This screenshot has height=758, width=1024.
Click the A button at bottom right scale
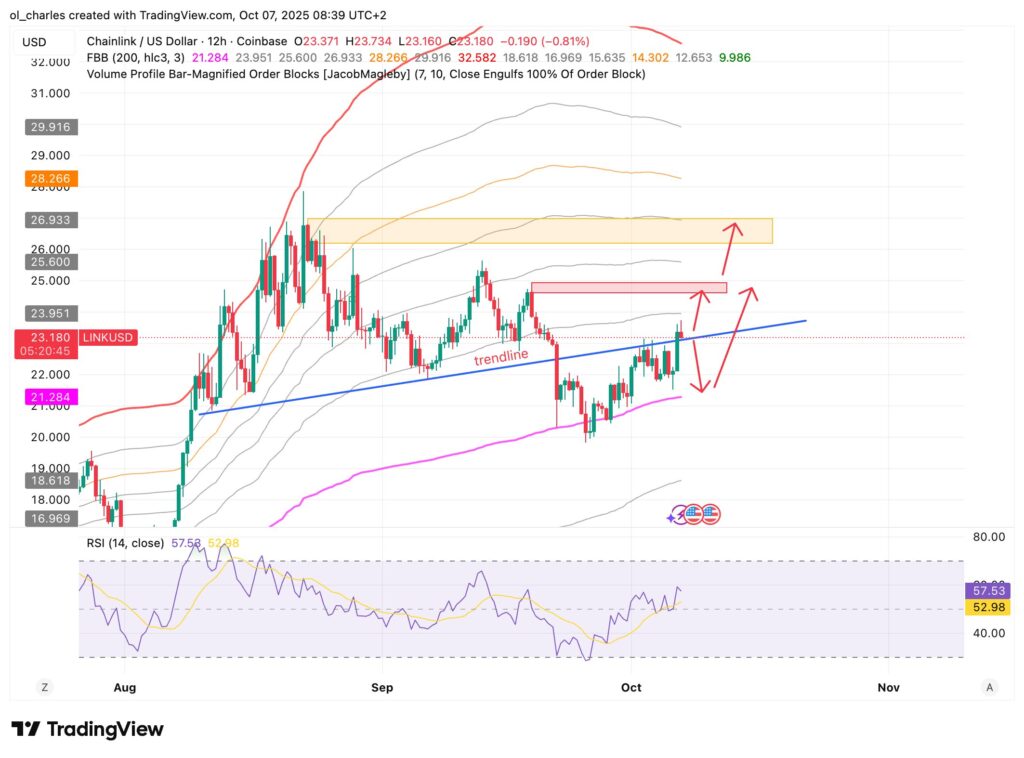click(989, 688)
